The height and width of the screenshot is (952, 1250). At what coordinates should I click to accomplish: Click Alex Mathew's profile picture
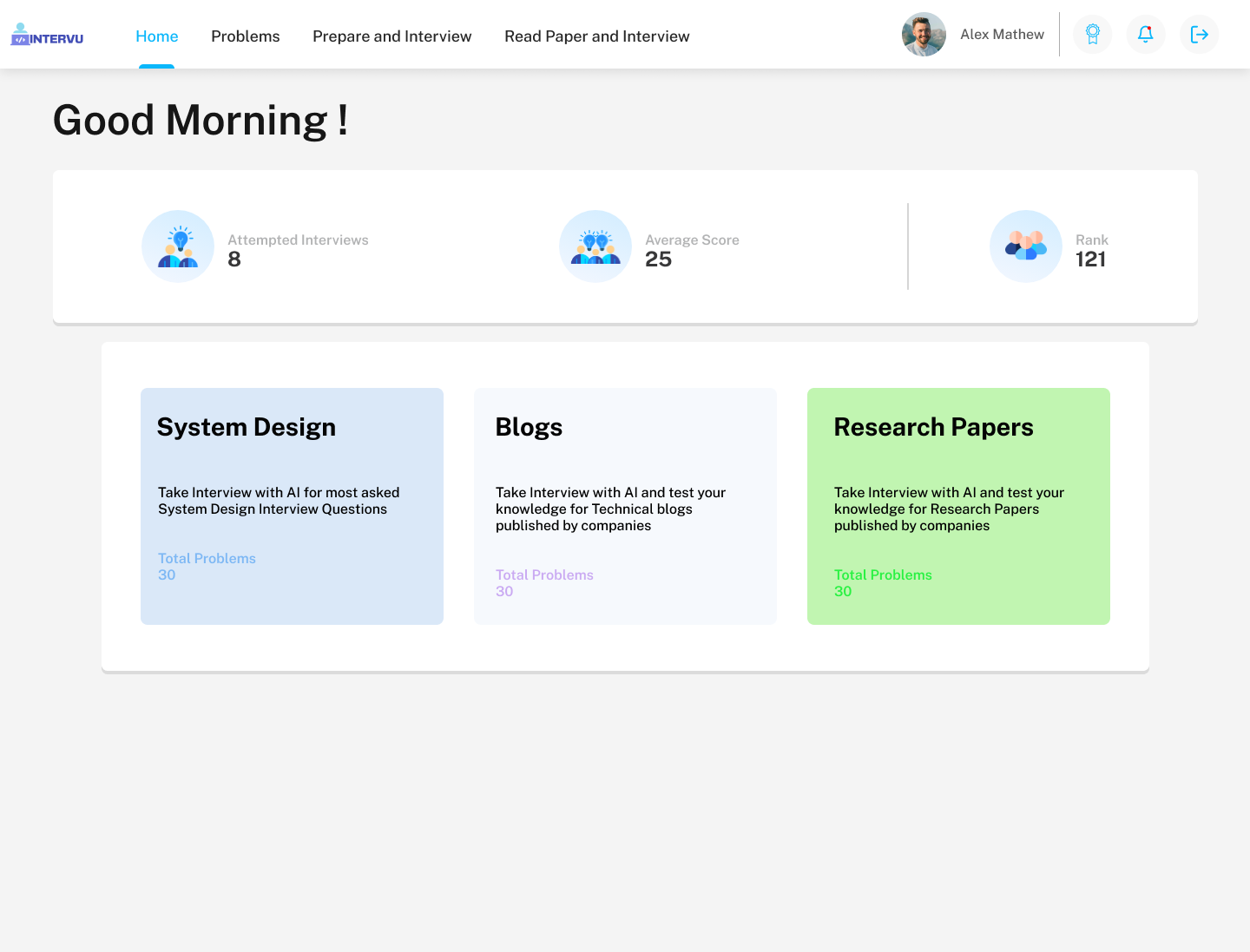click(x=924, y=35)
